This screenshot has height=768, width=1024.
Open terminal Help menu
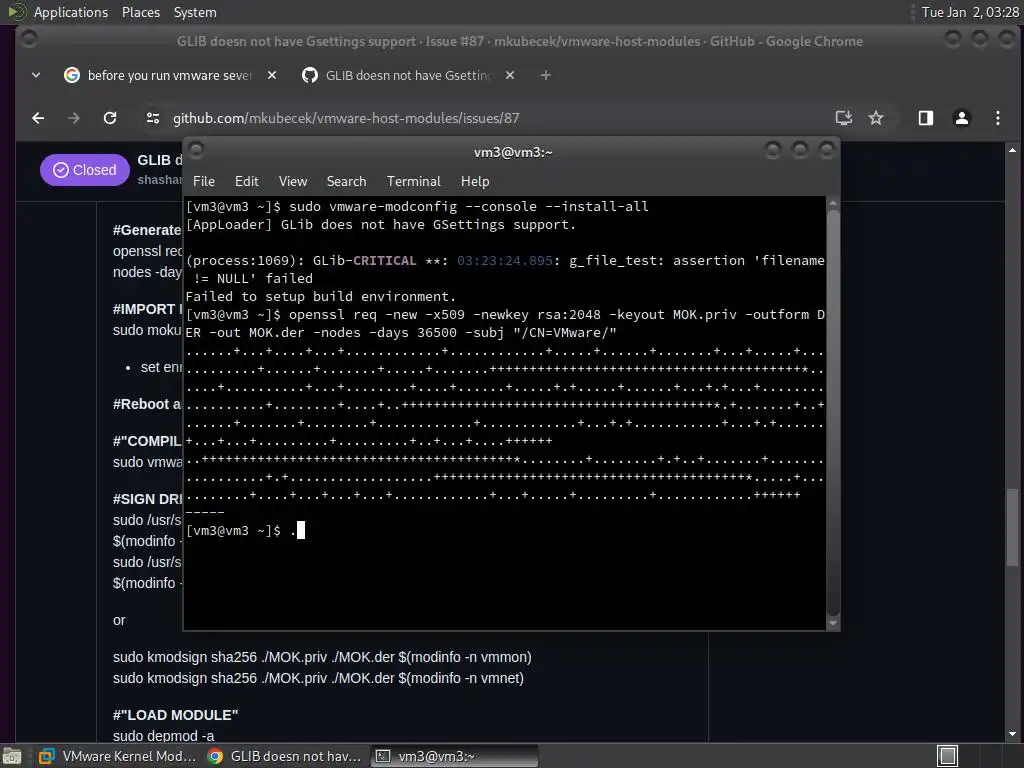[x=475, y=182]
